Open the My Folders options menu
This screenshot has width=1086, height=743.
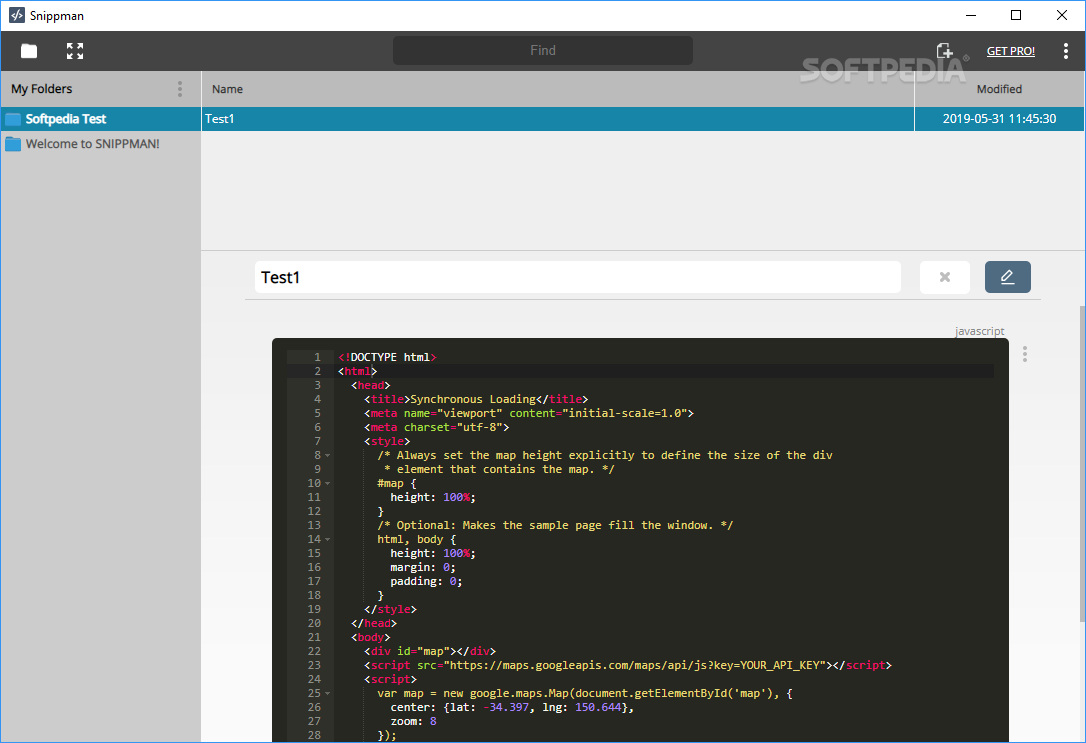click(180, 89)
